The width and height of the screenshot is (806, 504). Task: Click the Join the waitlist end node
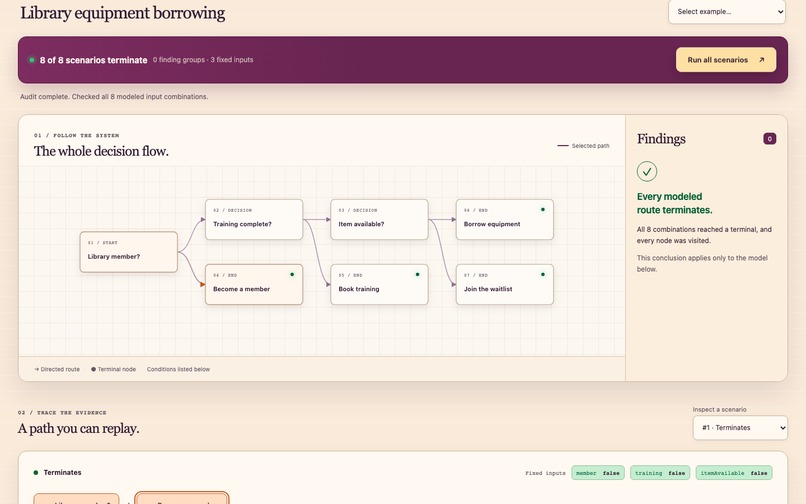click(x=505, y=284)
